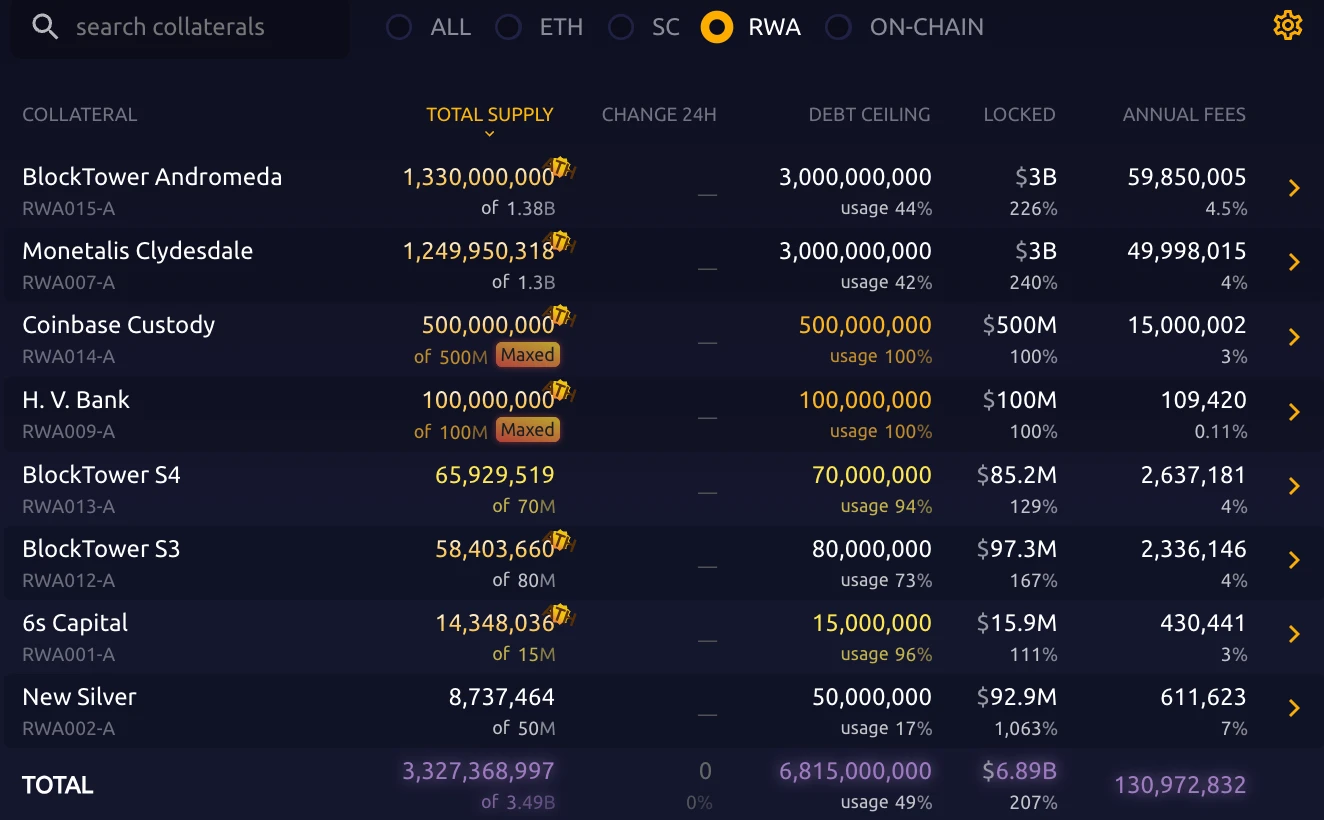Viewport: 1324px width, 820px height.
Task: Click the search collaterals input field
Action: pyautogui.click(x=180, y=27)
